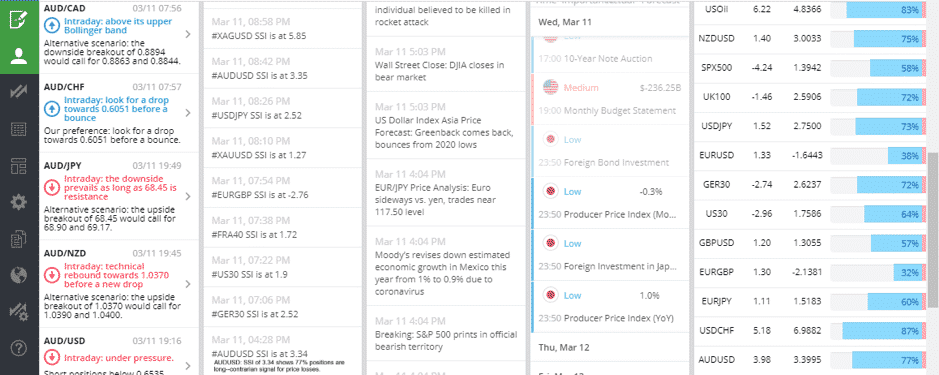Select the calendar grid sidebar icon
This screenshot has width=939, height=375.
pos(19,128)
